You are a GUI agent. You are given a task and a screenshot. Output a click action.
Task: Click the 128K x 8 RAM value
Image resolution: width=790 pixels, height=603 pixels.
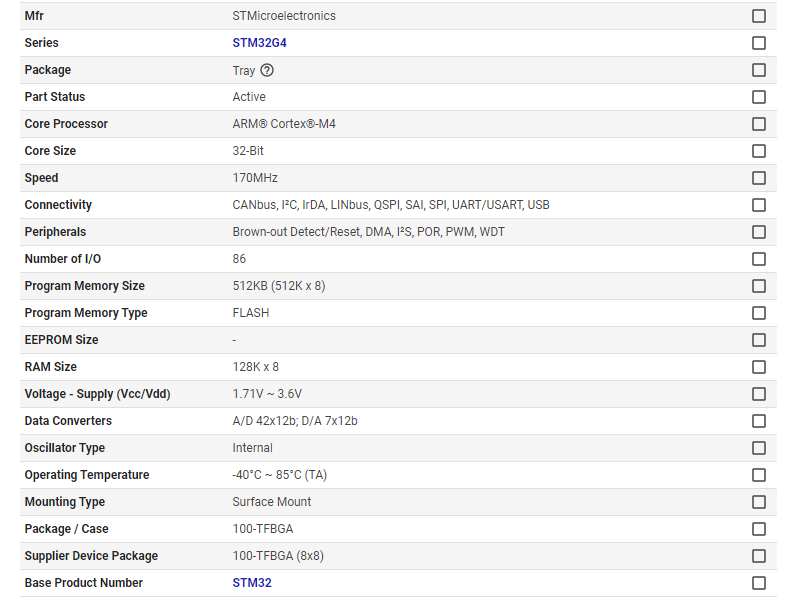pos(255,367)
